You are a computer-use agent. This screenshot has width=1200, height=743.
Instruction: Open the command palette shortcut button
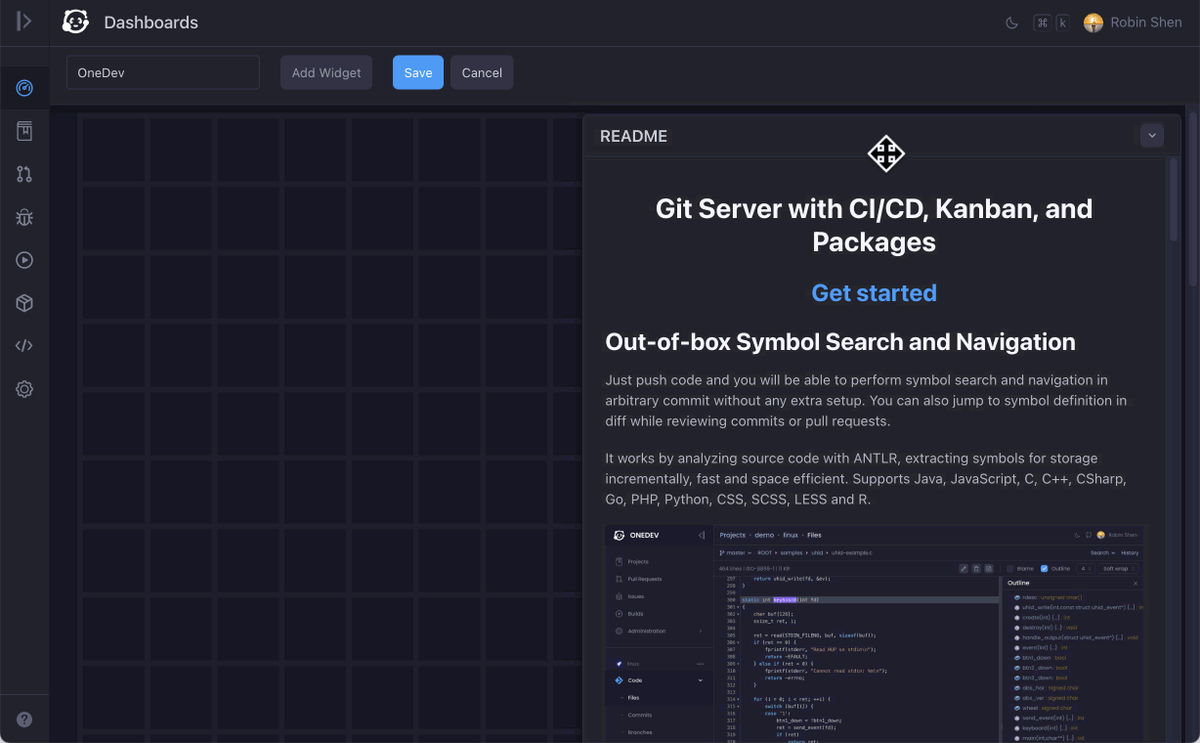click(1051, 22)
